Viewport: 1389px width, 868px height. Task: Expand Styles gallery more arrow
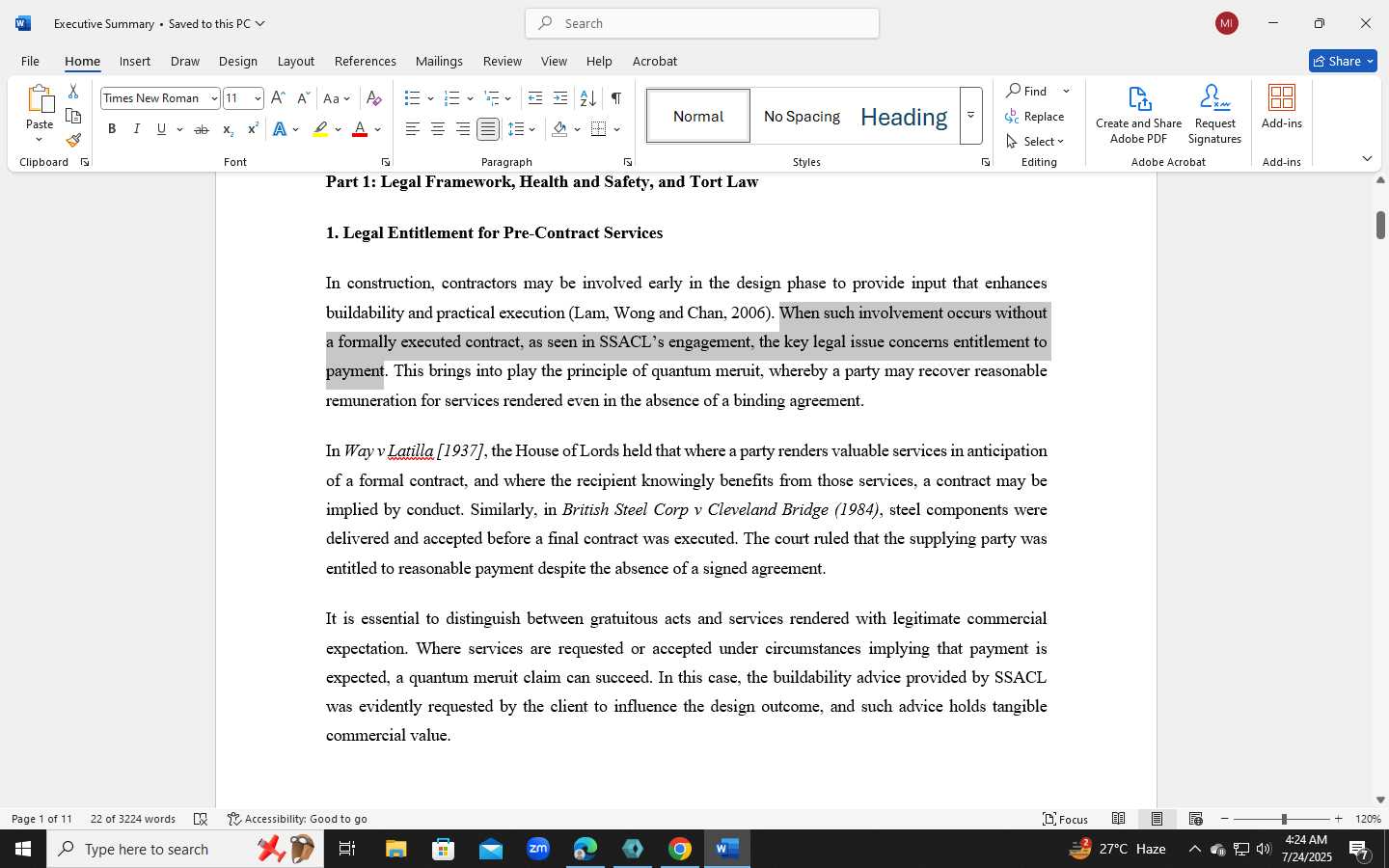[x=971, y=115]
